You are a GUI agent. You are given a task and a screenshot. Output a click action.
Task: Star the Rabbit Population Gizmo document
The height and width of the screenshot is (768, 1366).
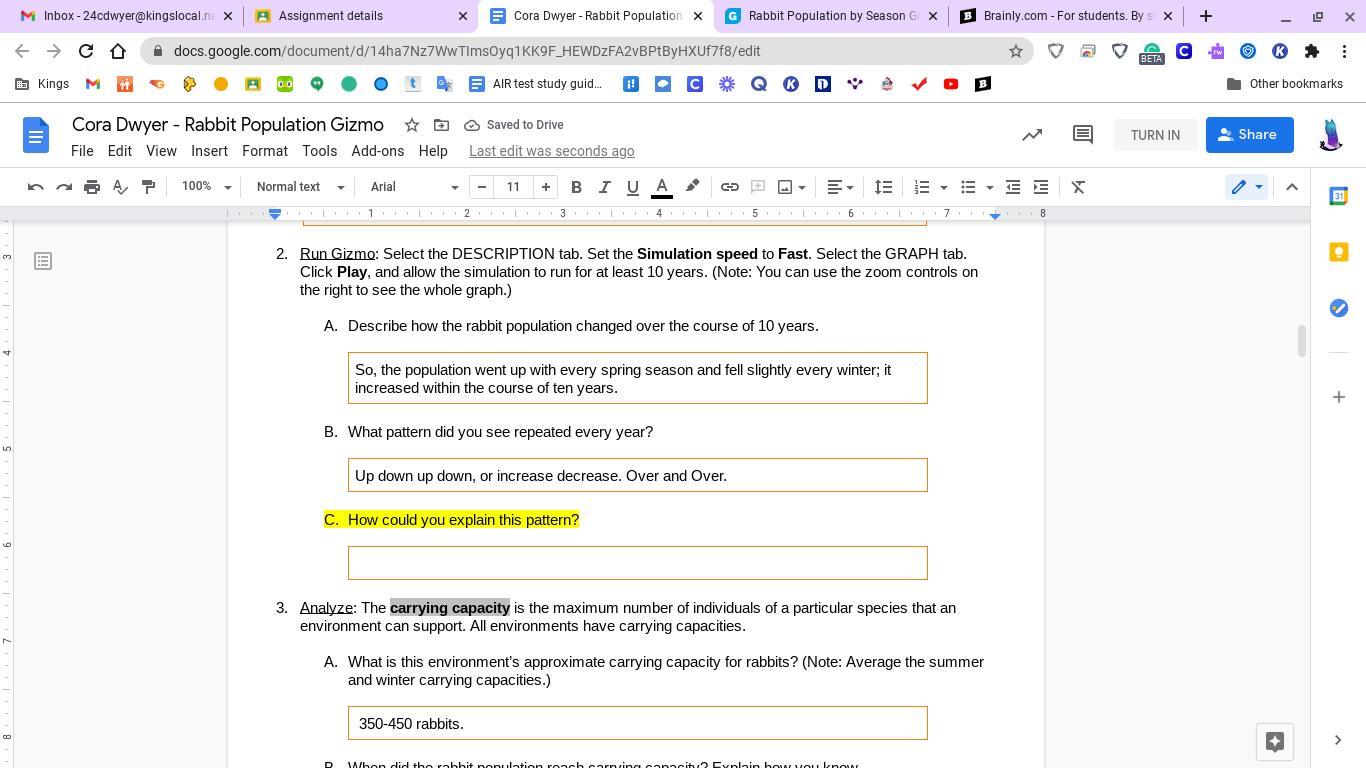pos(411,125)
